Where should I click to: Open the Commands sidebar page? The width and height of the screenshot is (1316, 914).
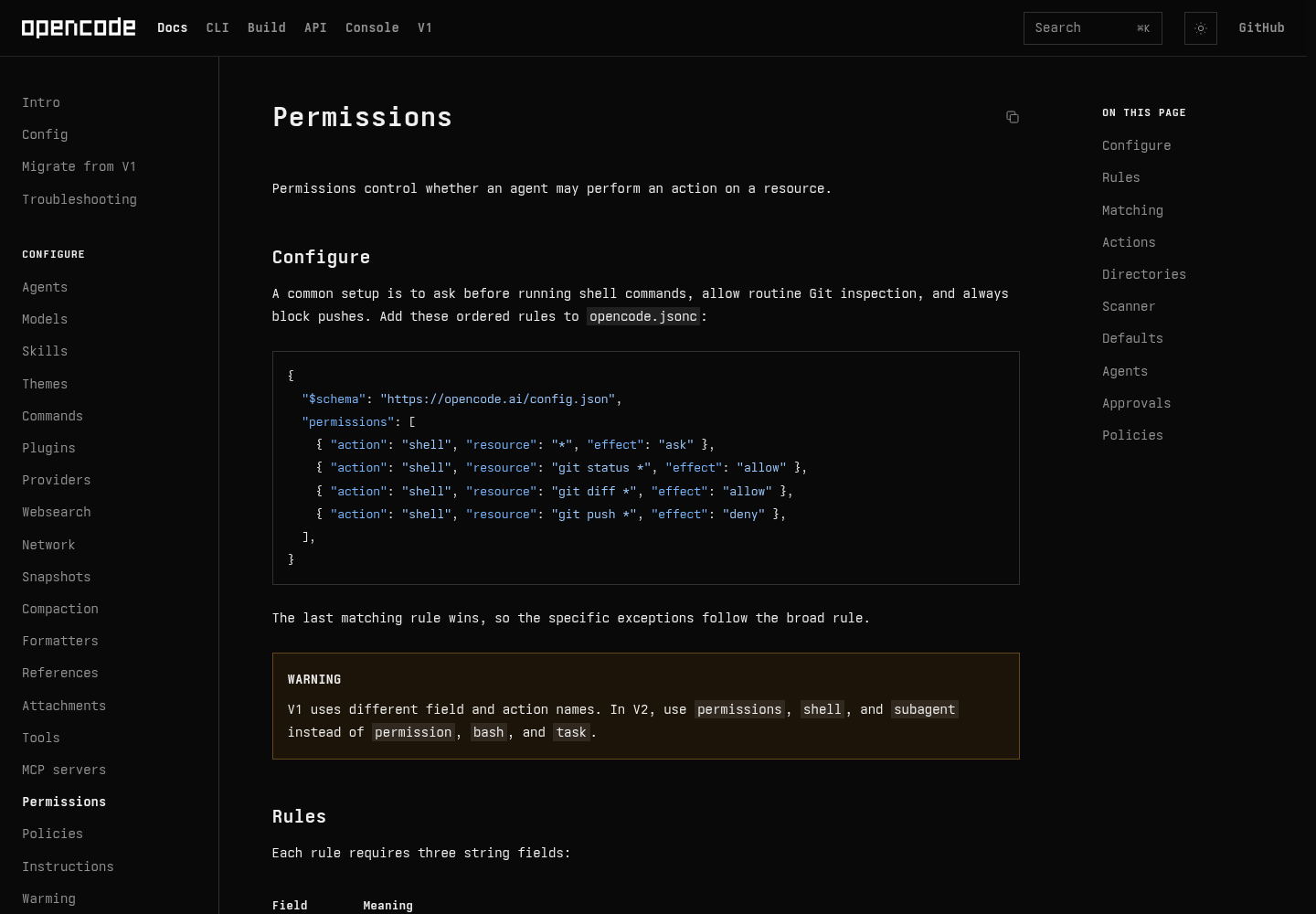pos(53,416)
